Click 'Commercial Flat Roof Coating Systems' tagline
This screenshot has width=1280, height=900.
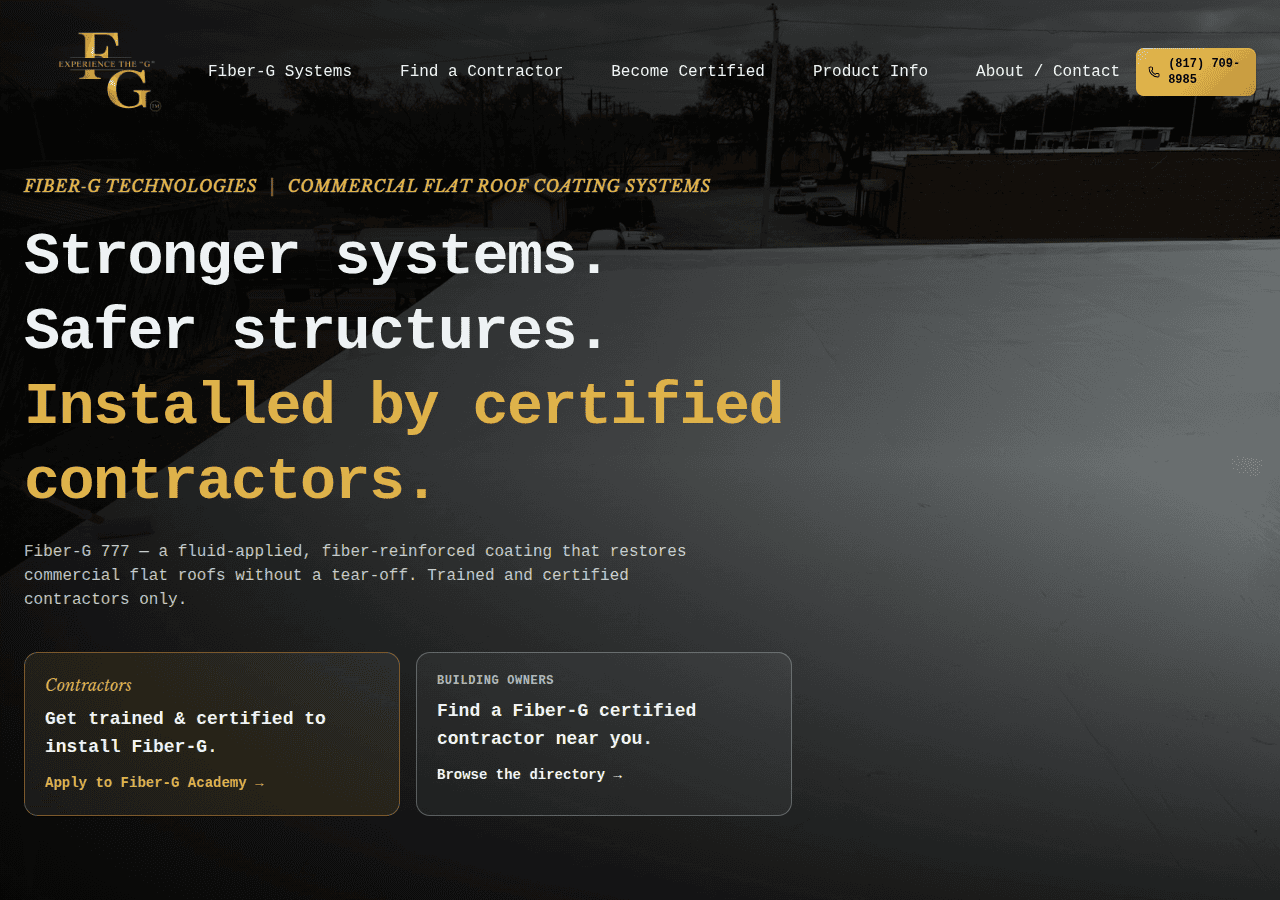499,186
